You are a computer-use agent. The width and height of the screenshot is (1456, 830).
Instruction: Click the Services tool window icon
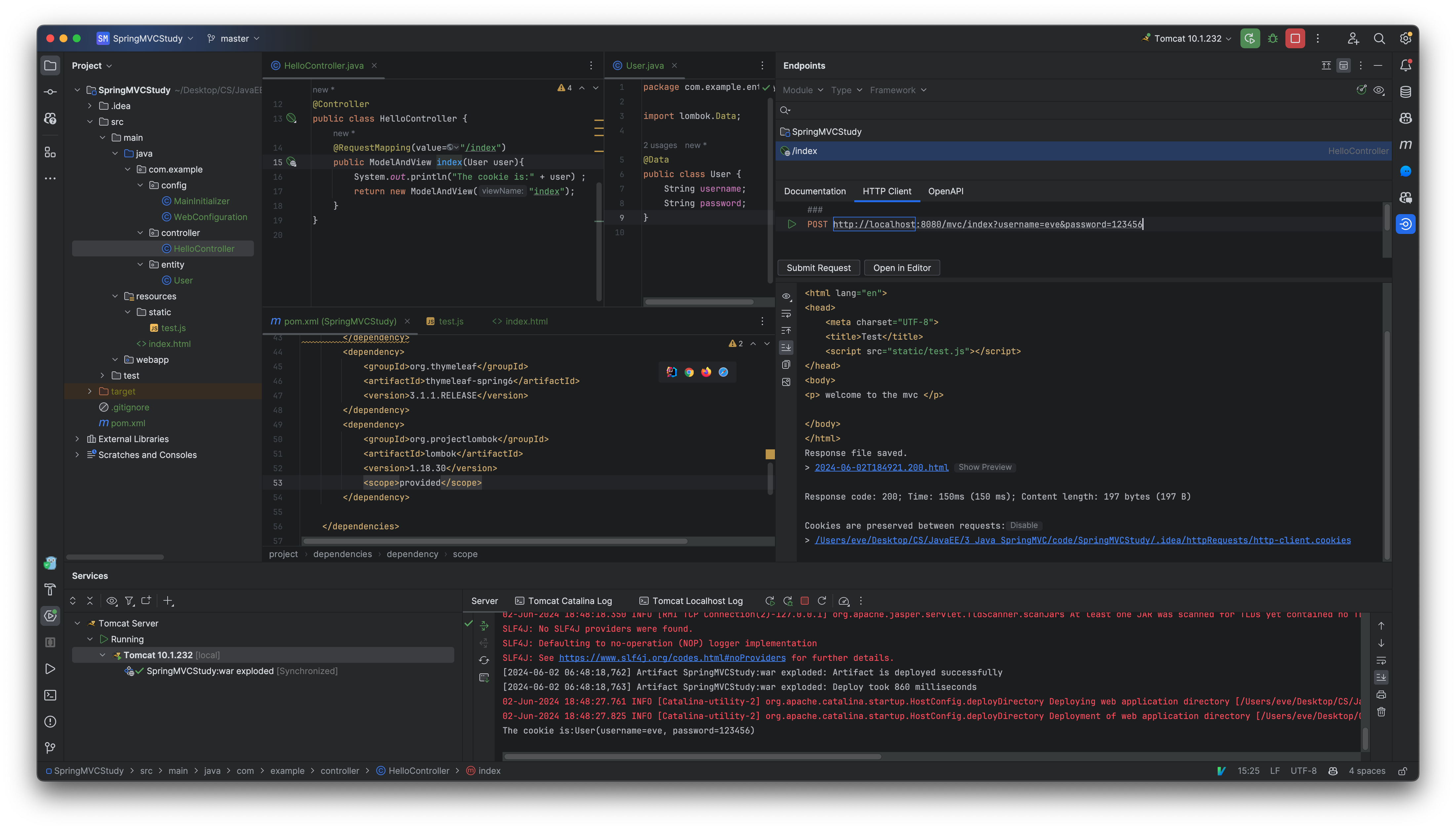(50, 616)
